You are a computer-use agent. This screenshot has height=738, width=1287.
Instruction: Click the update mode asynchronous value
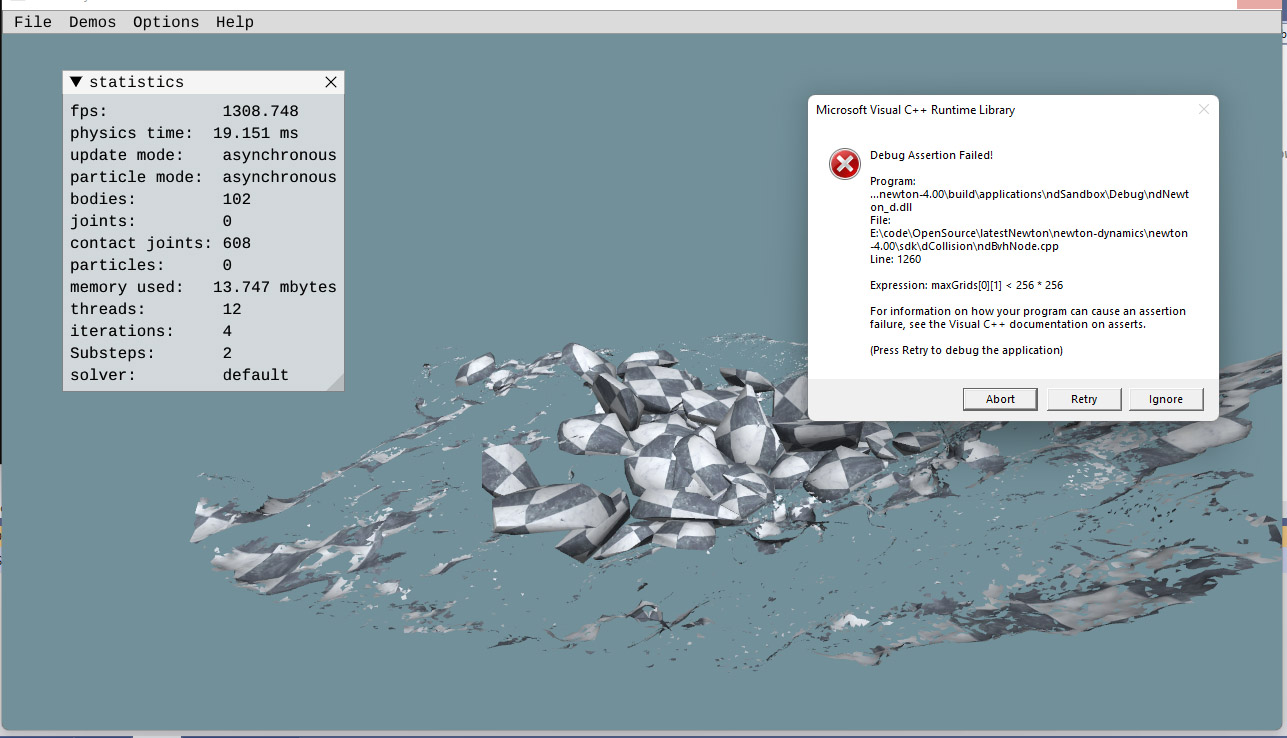279,155
